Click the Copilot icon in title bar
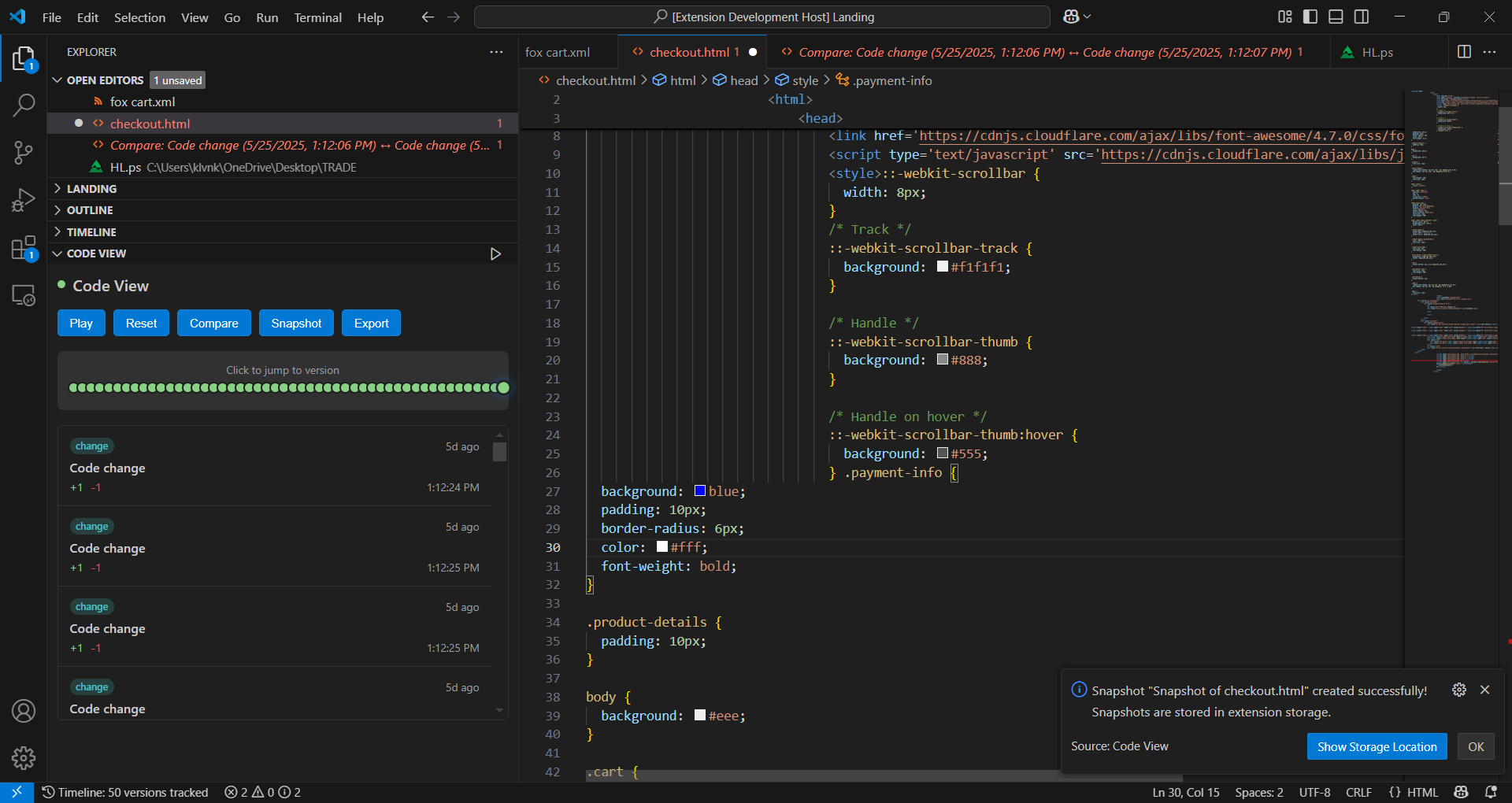1512x803 pixels. [x=1071, y=17]
